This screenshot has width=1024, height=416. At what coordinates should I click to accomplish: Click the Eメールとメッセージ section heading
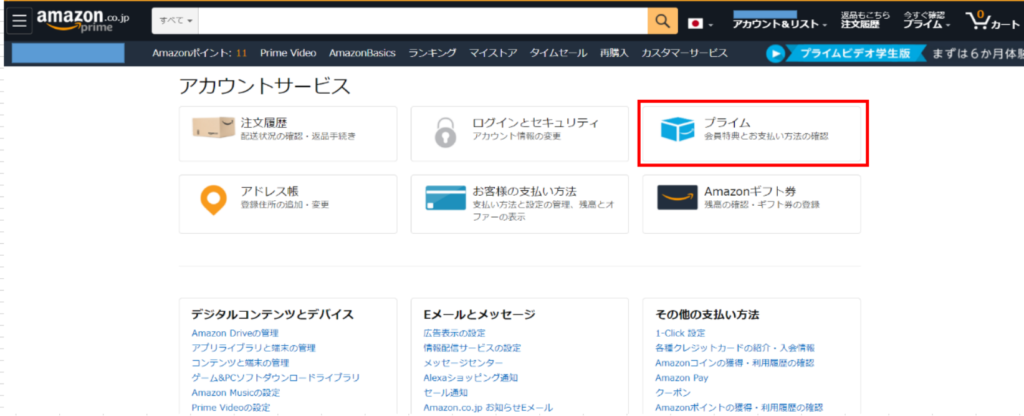pos(479,314)
